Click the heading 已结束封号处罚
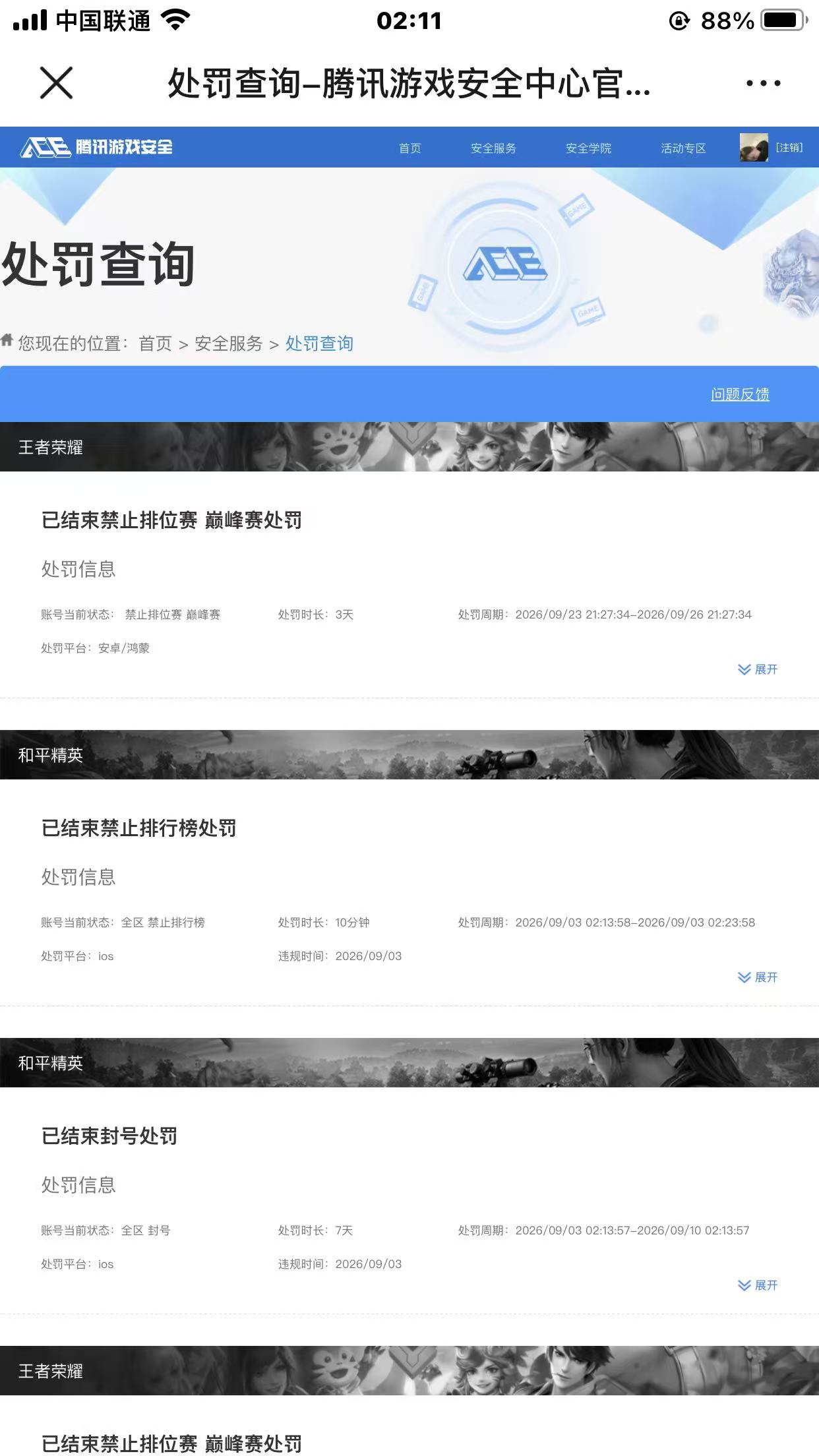The height and width of the screenshot is (1456, 819). tap(109, 1136)
